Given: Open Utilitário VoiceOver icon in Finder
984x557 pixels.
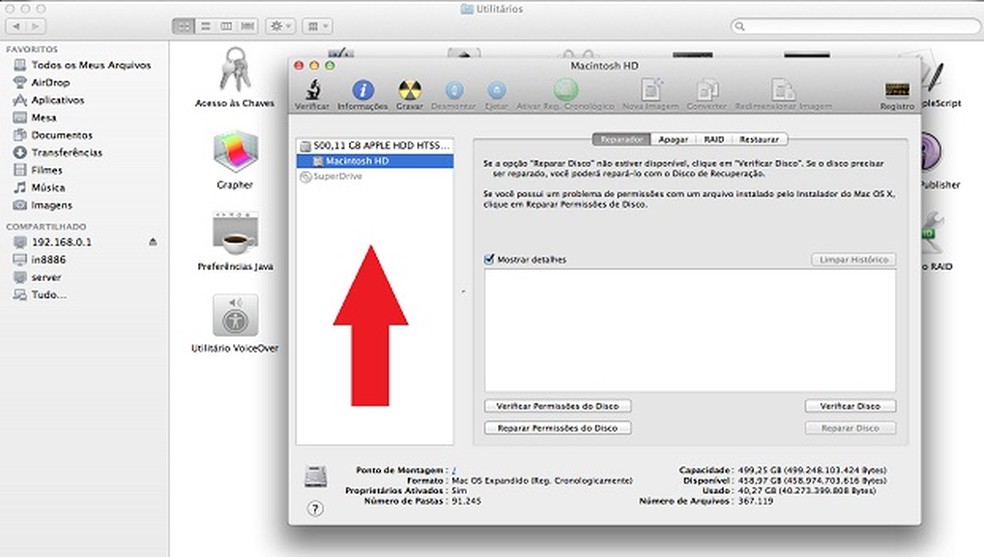Looking at the screenshot, I should pos(235,315).
